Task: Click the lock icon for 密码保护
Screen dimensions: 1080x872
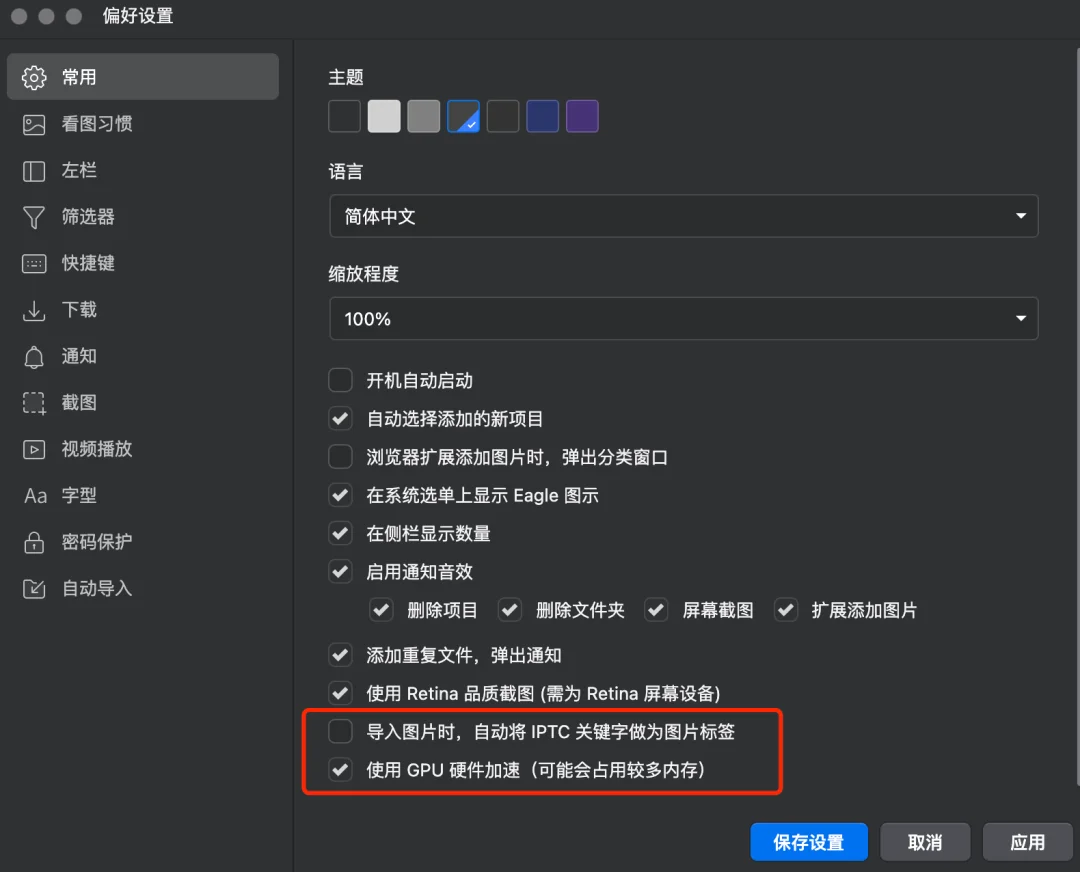Action: click(x=34, y=542)
